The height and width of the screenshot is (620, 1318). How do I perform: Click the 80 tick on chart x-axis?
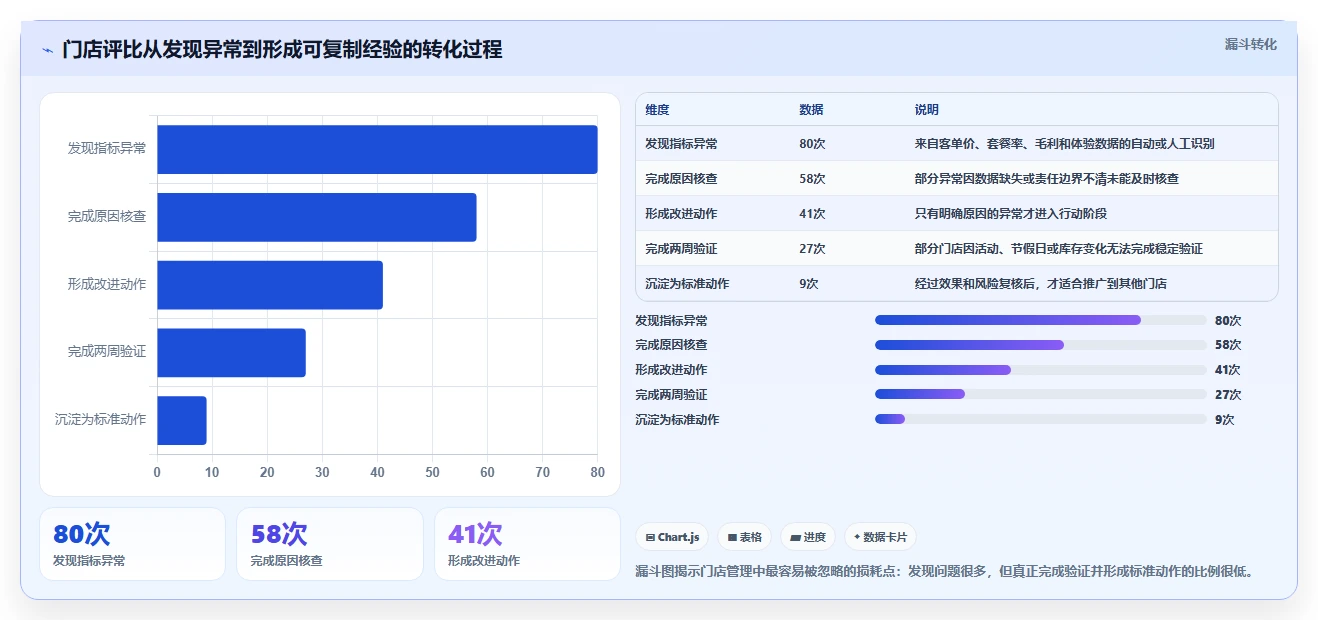click(x=597, y=472)
